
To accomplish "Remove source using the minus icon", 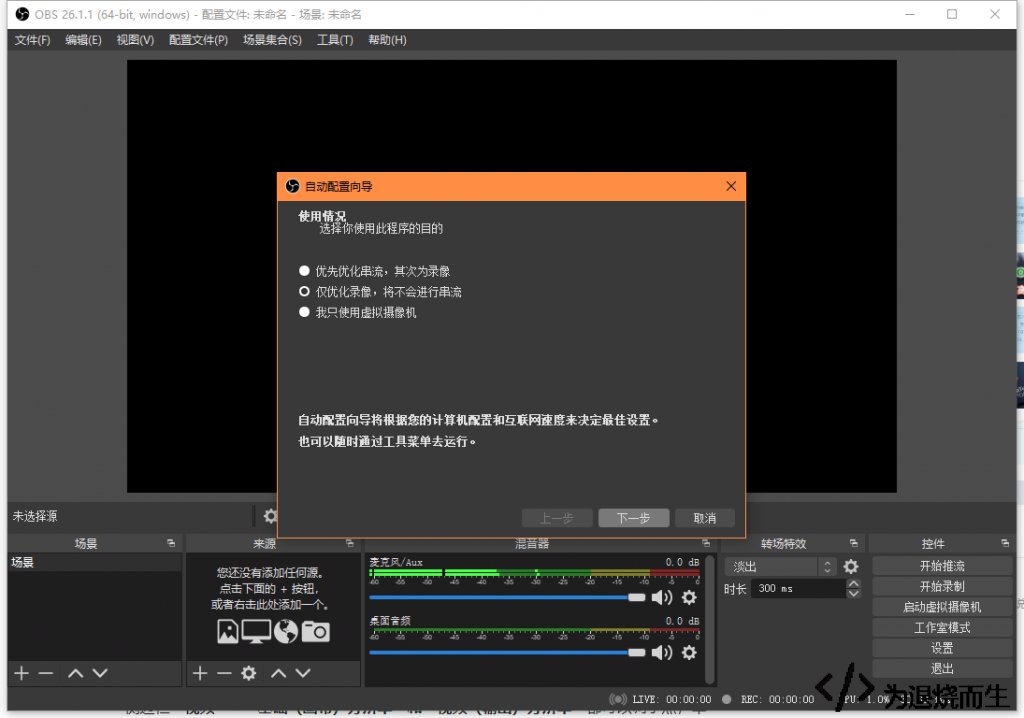I will (x=224, y=673).
